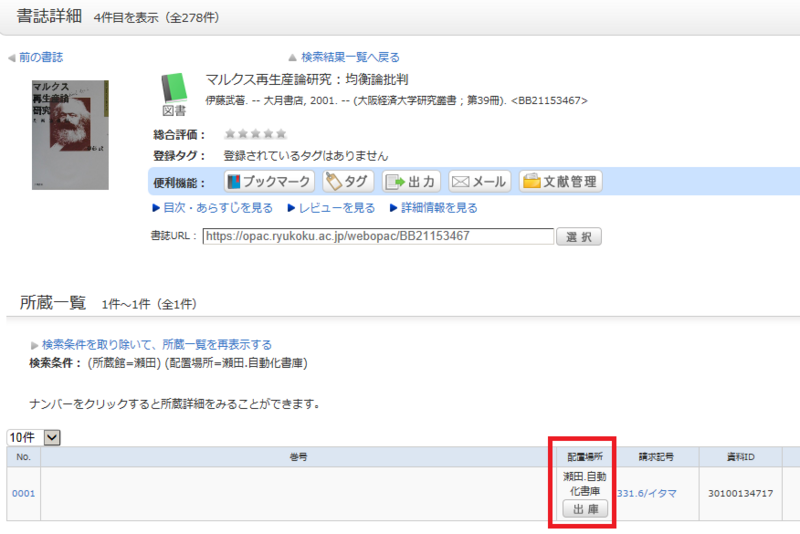Click the タグ tag button
Viewport: 800px width, 534px height.
point(347,182)
